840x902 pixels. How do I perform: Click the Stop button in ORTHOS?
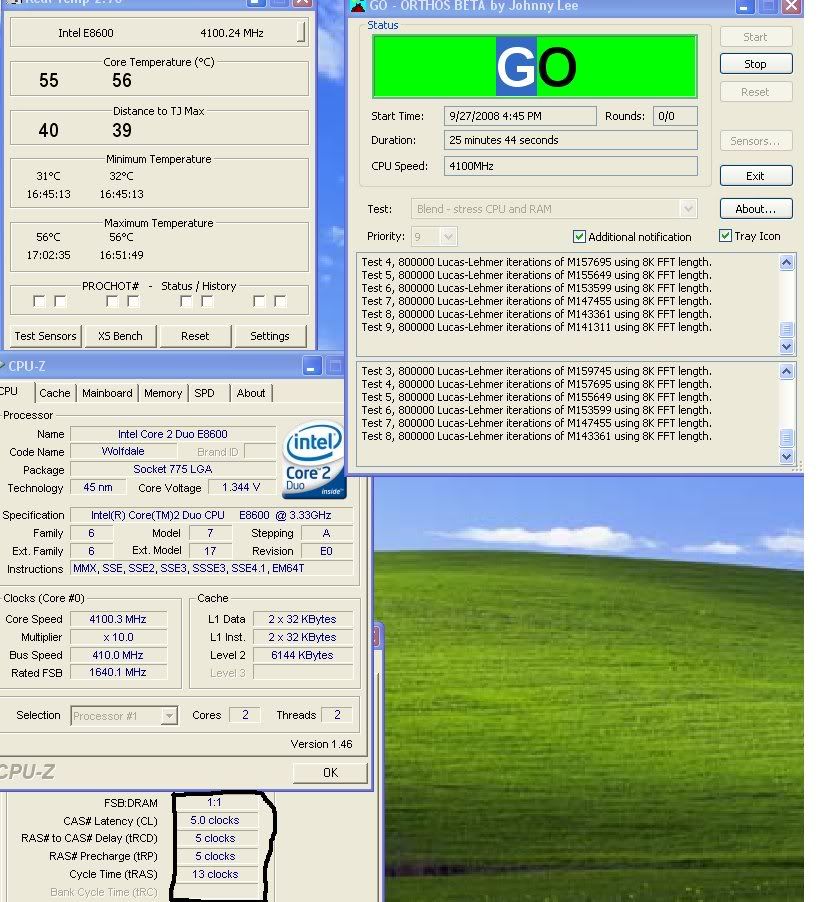pyautogui.click(x=755, y=64)
